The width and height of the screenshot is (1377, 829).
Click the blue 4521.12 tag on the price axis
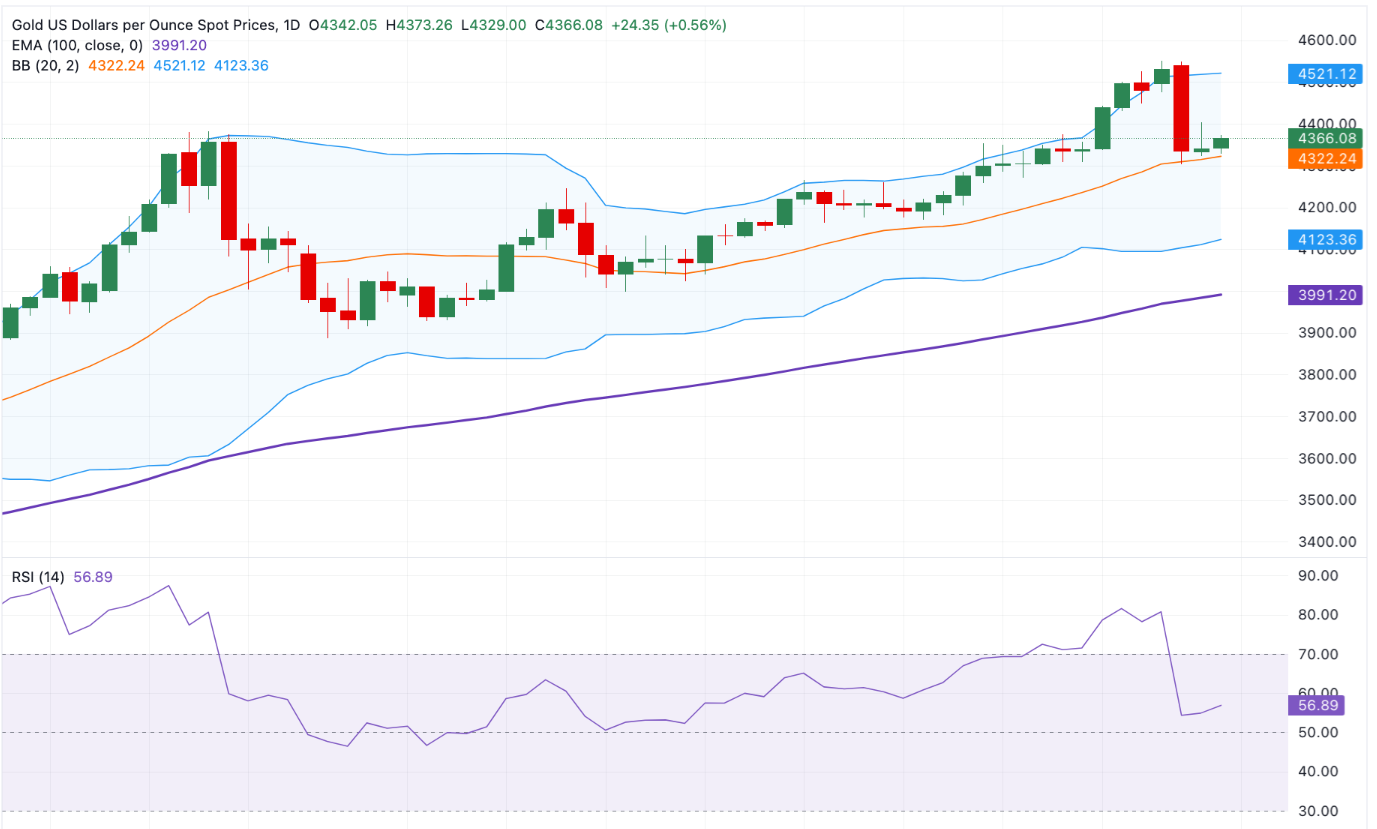click(x=1320, y=74)
